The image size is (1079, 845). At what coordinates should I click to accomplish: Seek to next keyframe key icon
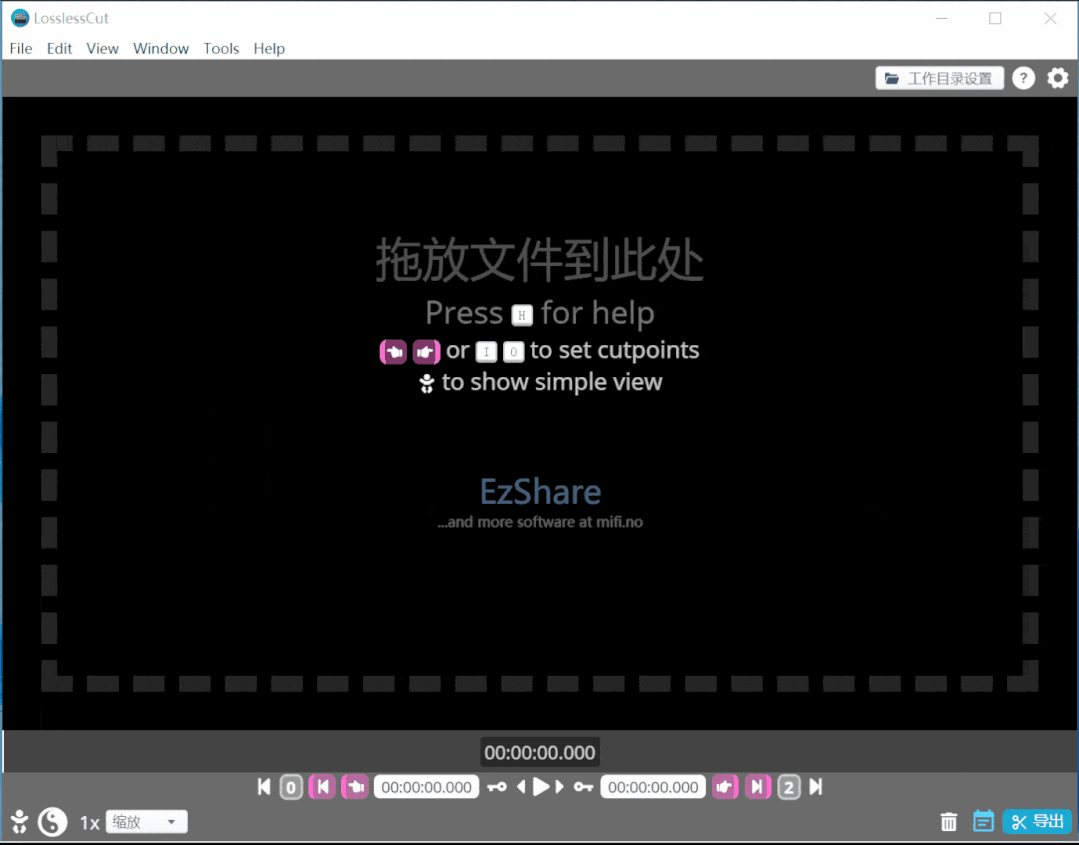tap(584, 787)
